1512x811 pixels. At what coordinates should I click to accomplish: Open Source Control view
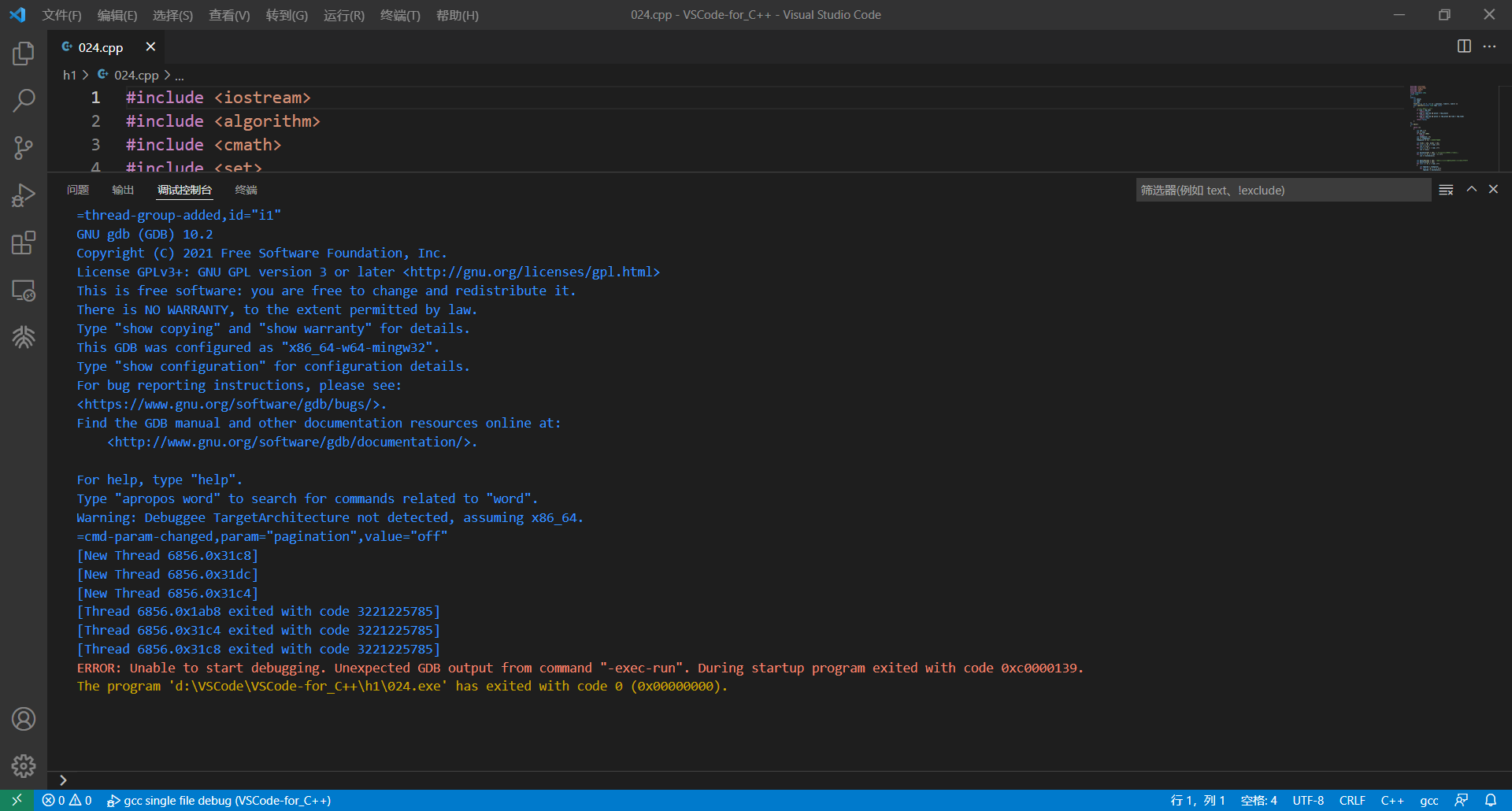pos(24,148)
